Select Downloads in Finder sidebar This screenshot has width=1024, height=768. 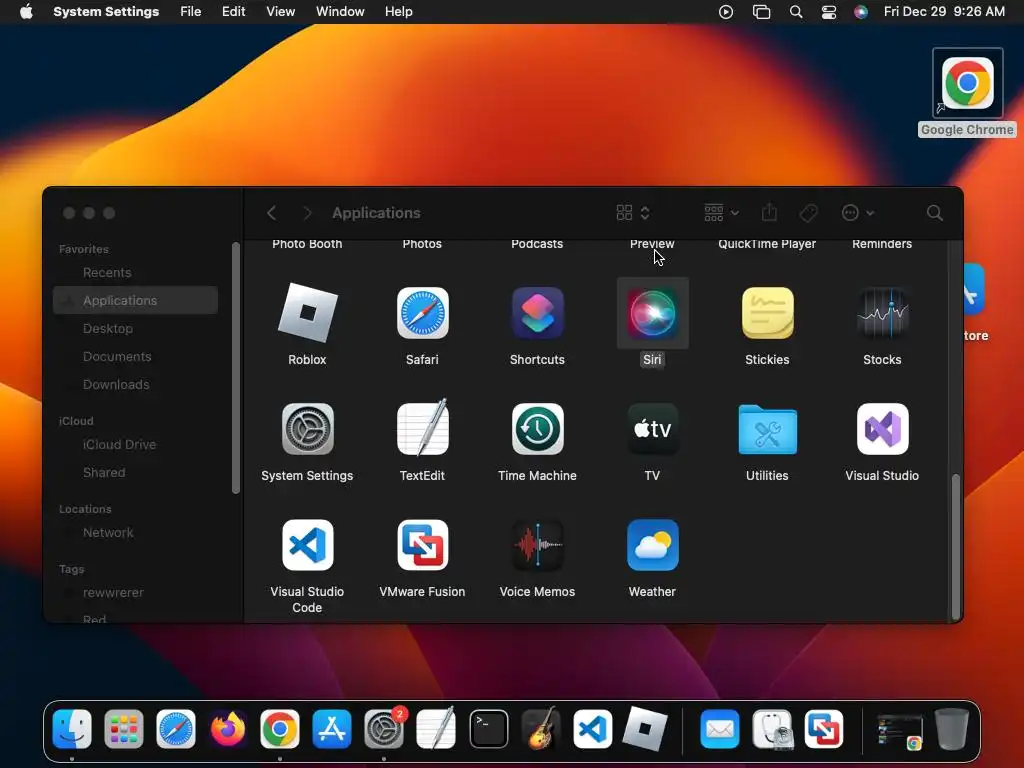(x=135, y=385)
